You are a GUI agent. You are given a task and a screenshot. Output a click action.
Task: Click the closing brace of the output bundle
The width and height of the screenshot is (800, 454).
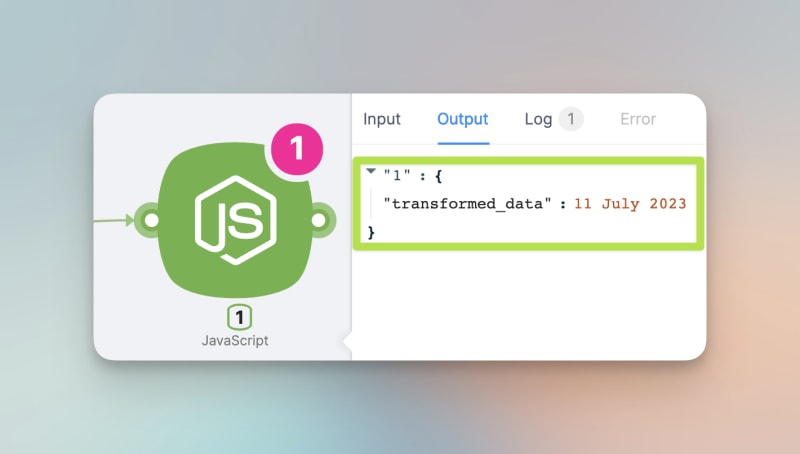371,233
